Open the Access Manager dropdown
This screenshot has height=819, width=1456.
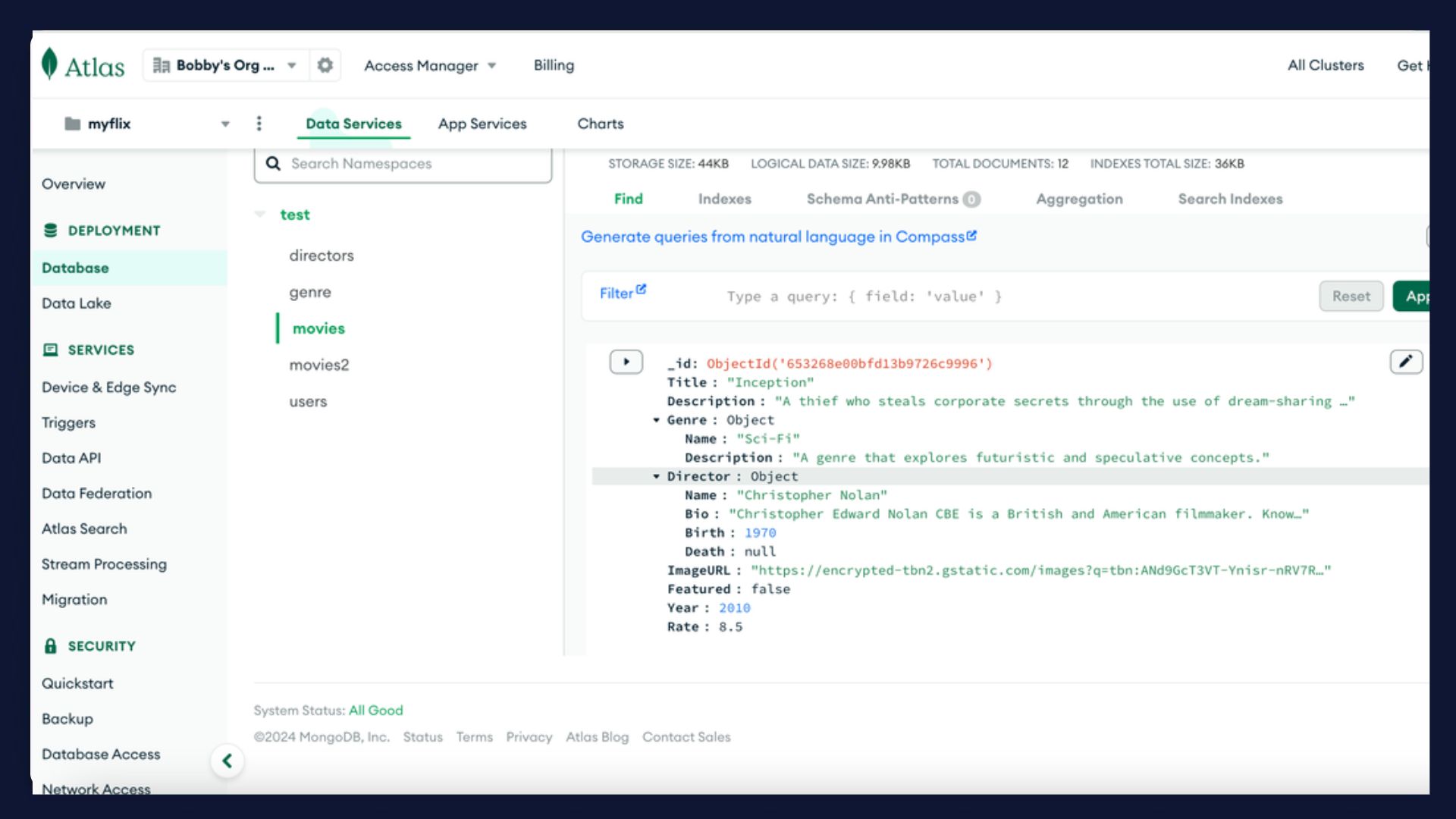coord(430,66)
